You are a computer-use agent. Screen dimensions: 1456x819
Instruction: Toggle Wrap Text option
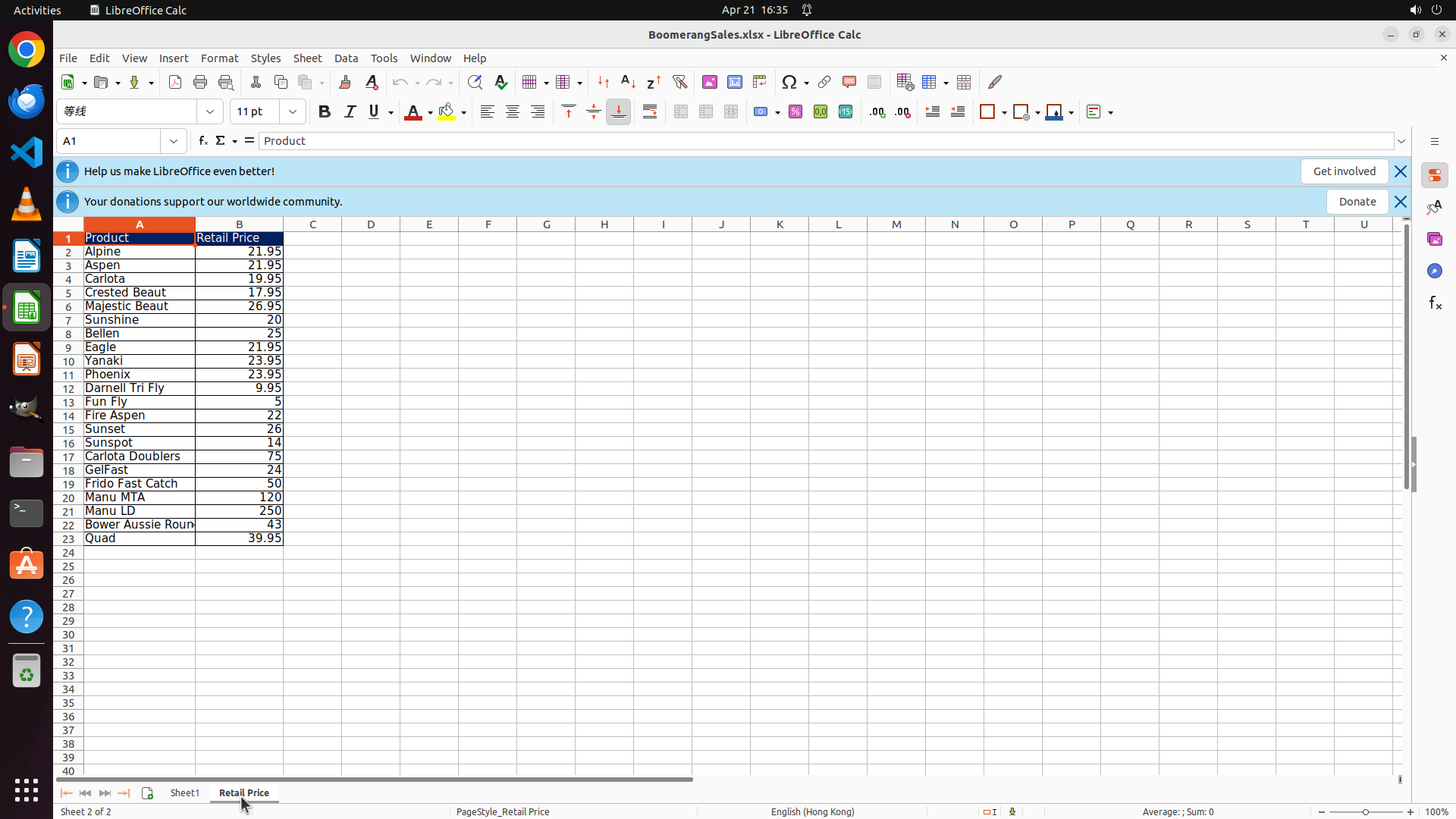click(x=650, y=112)
